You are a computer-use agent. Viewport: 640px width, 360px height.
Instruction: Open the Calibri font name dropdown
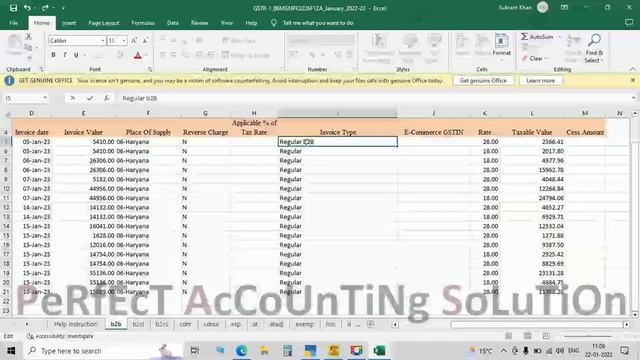coord(102,40)
